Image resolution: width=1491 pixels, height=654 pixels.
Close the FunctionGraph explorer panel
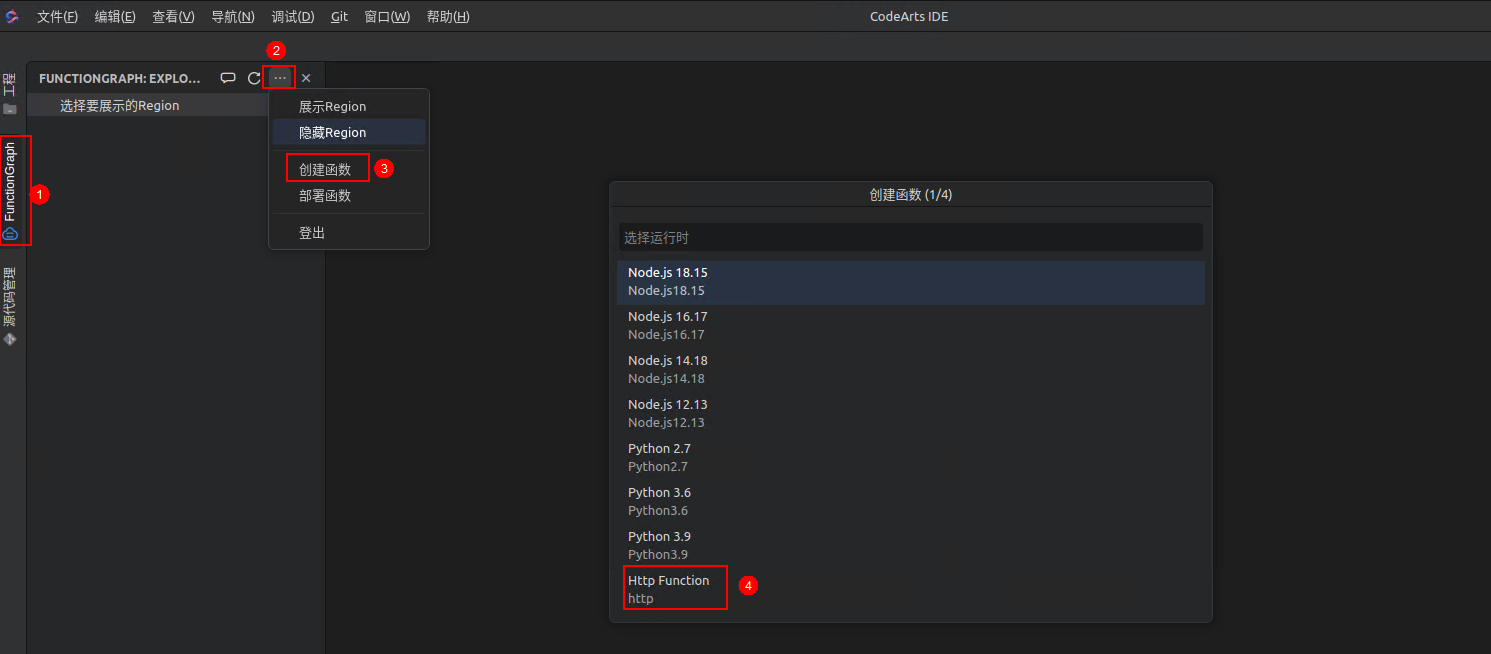tap(306, 78)
